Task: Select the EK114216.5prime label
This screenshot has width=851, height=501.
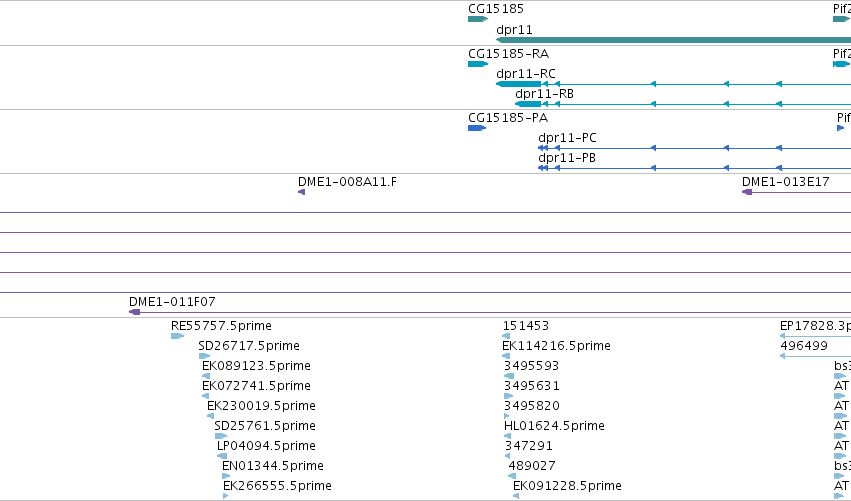Action: 556,346
